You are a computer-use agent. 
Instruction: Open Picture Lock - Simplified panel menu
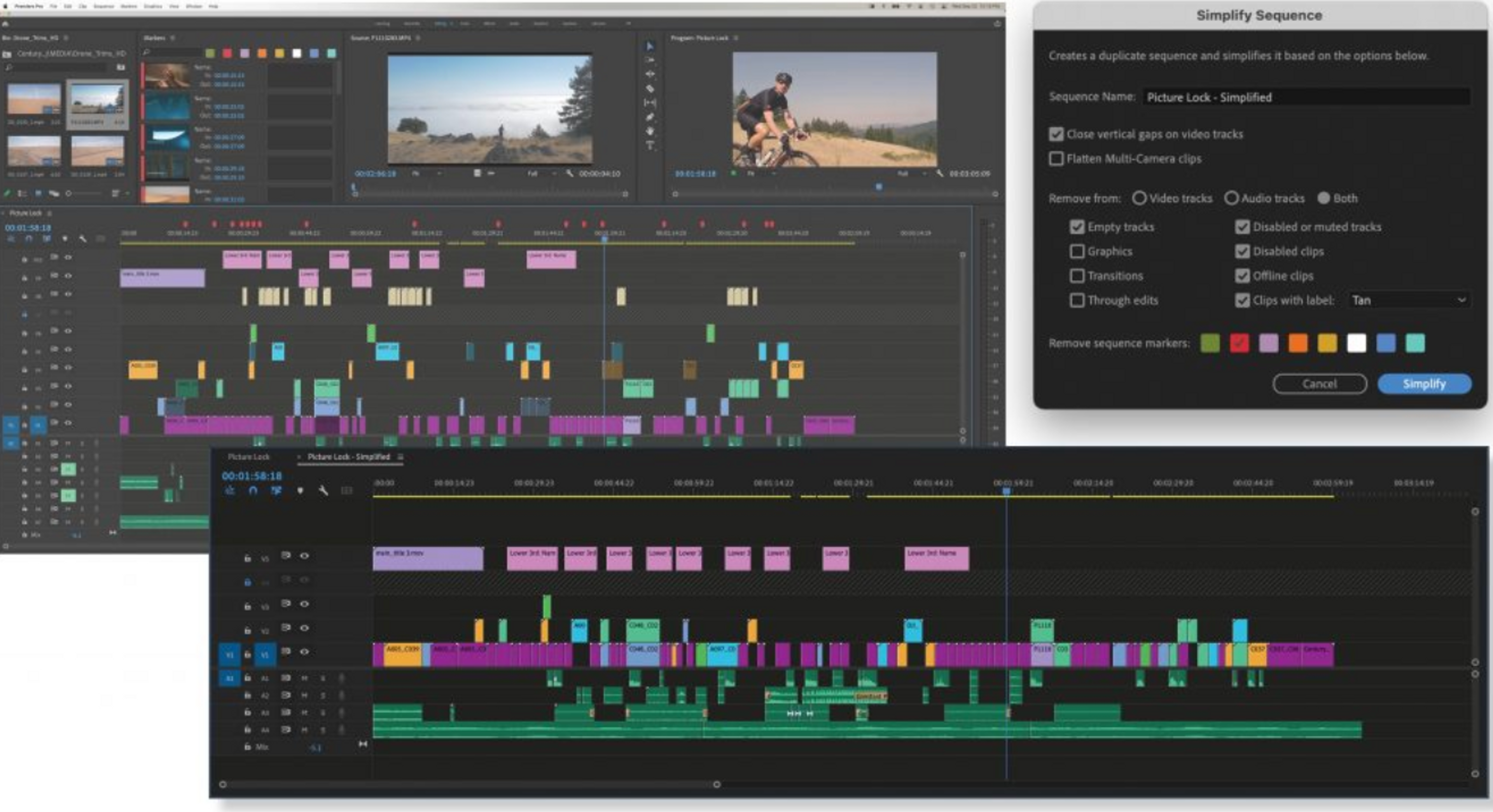(400, 457)
